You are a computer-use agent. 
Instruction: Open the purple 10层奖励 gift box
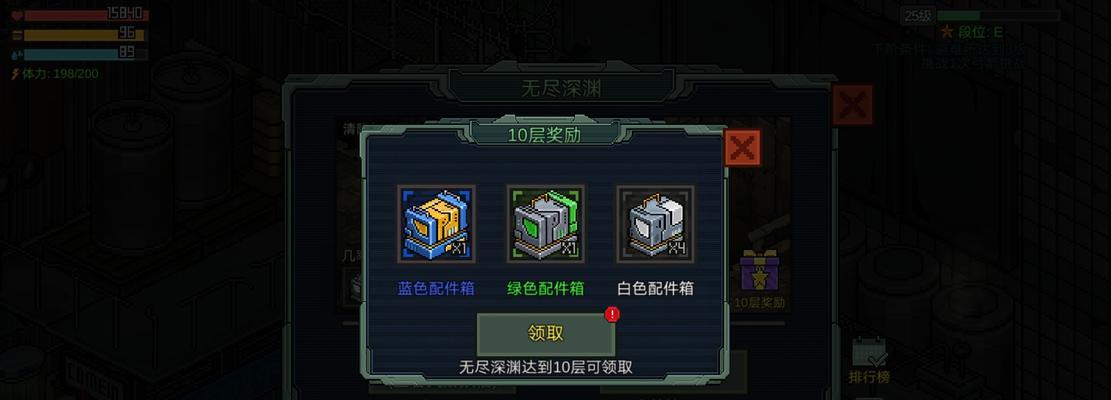[x=760, y=271]
